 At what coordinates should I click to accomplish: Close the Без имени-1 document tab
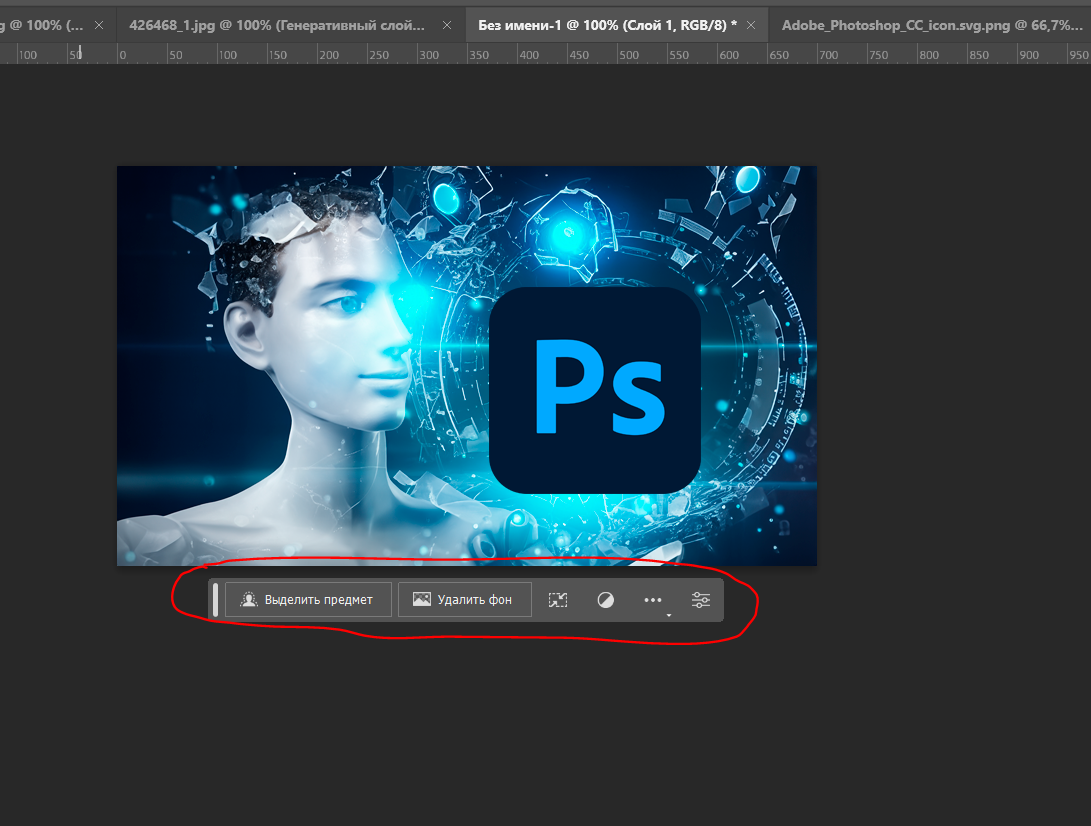[751, 25]
